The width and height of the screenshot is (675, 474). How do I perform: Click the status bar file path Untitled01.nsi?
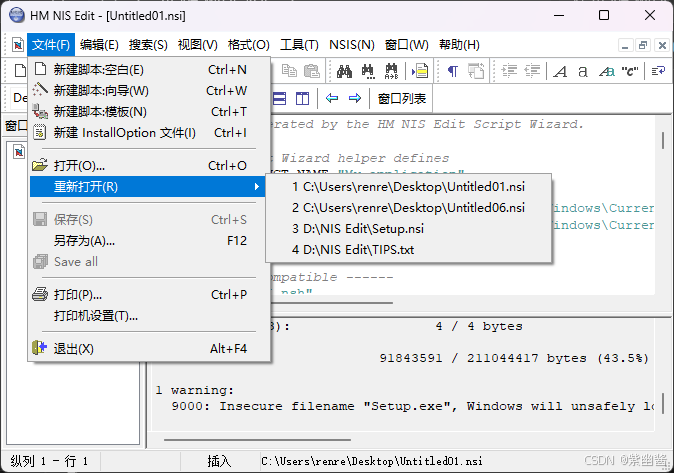(372, 462)
